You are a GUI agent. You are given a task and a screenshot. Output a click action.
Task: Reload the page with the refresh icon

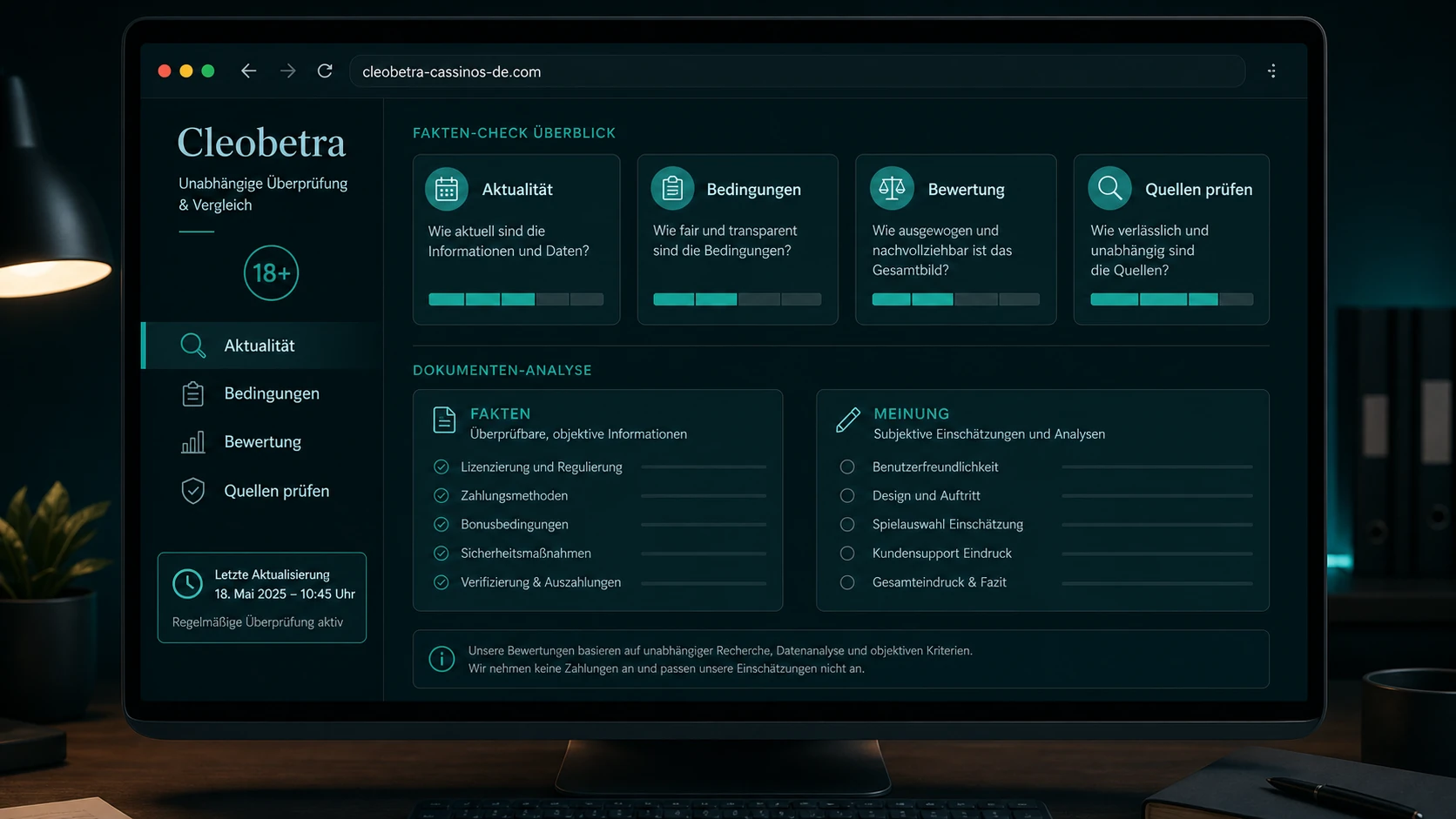pos(325,70)
